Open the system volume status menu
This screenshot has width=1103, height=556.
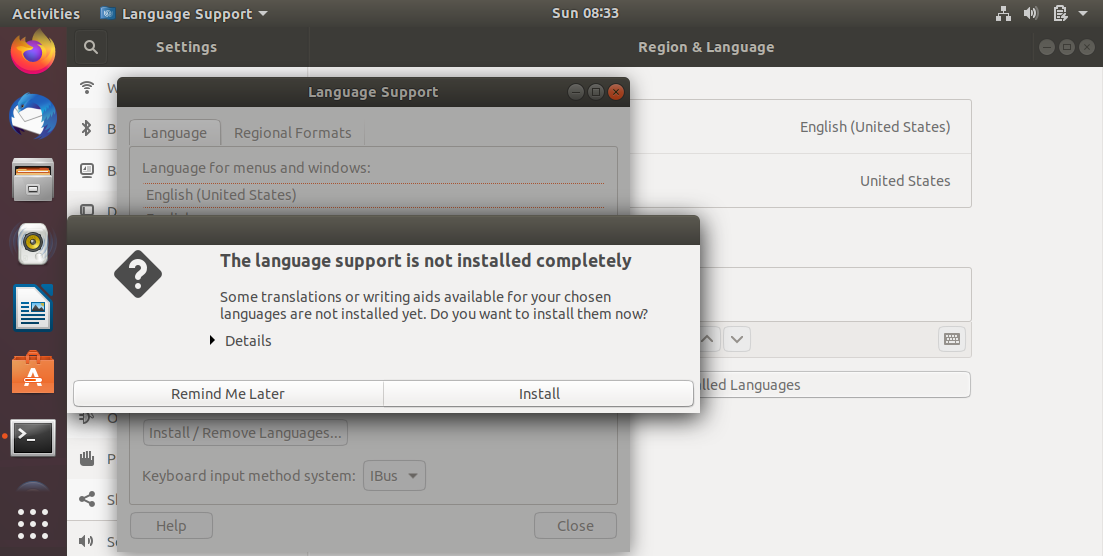point(1031,14)
